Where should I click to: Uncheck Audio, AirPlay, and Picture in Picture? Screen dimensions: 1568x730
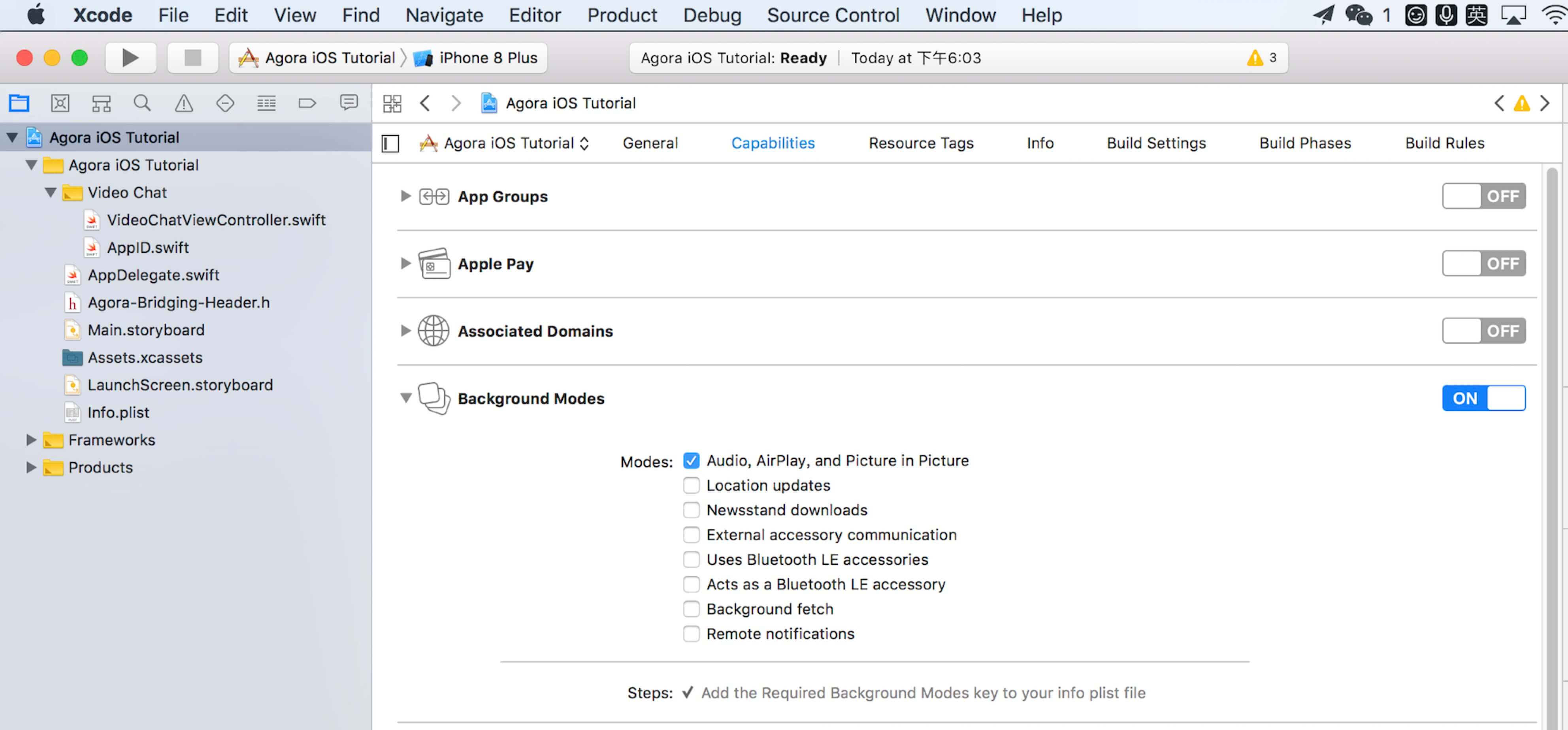tap(691, 461)
